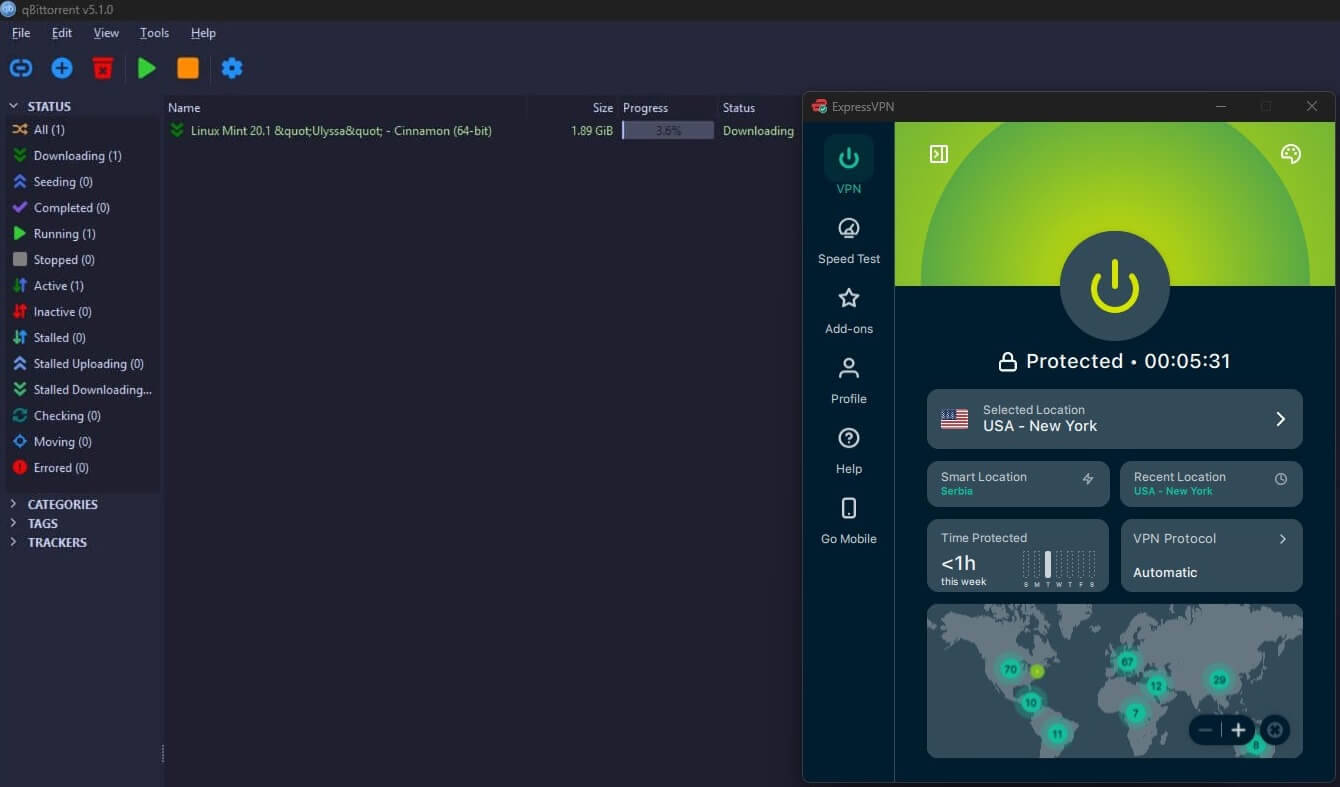
Task: Stop torrents with orange square icon
Action: 188,68
